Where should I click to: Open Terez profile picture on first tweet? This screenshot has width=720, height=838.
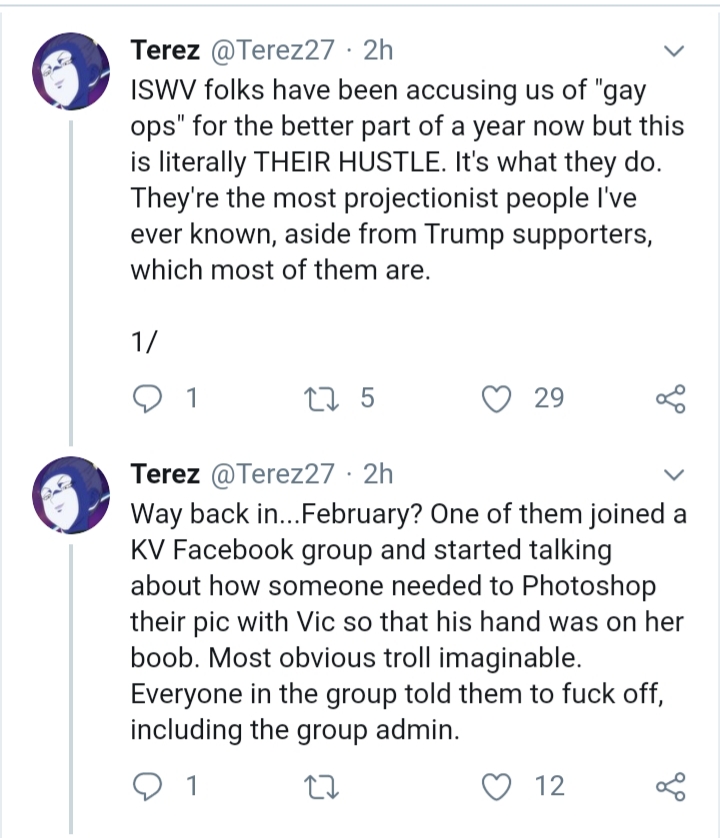71,71
